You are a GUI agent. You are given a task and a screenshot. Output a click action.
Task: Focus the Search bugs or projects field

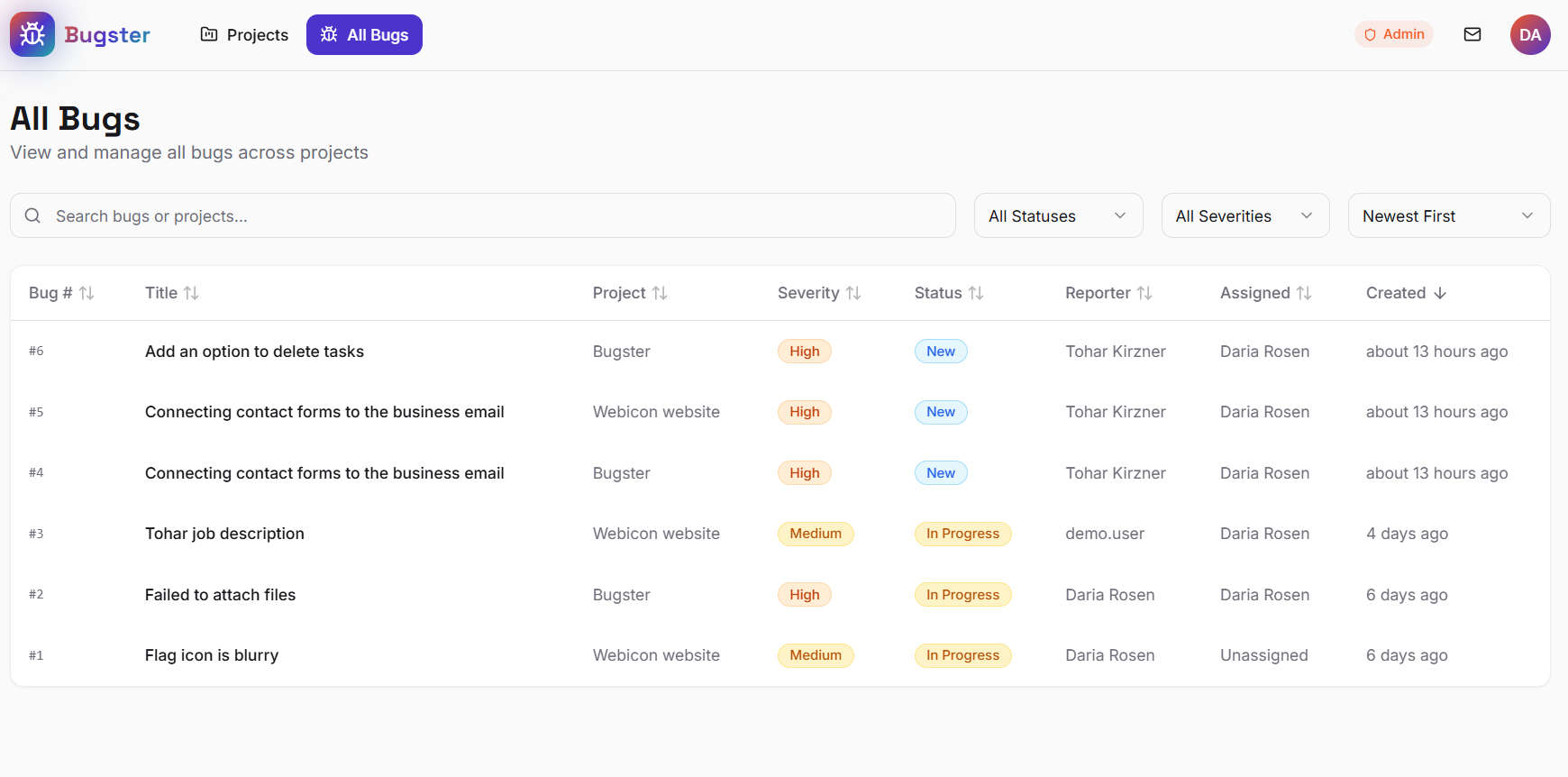pyautogui.click(x=483, y=215)
